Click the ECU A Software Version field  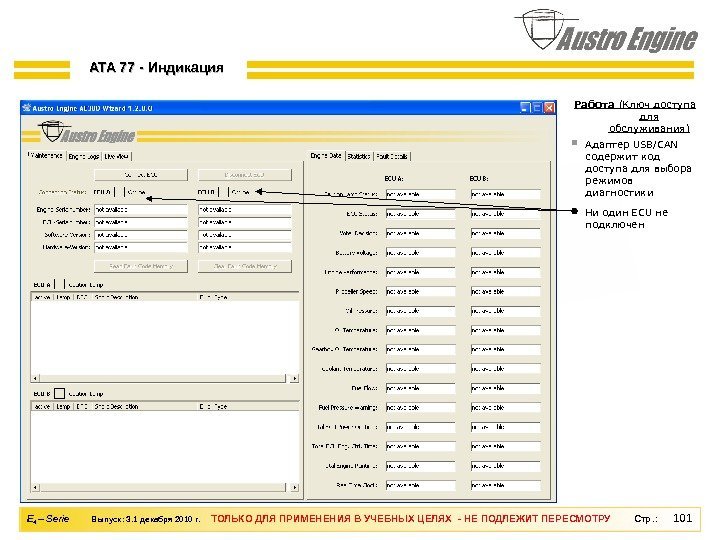click(141, 235)
